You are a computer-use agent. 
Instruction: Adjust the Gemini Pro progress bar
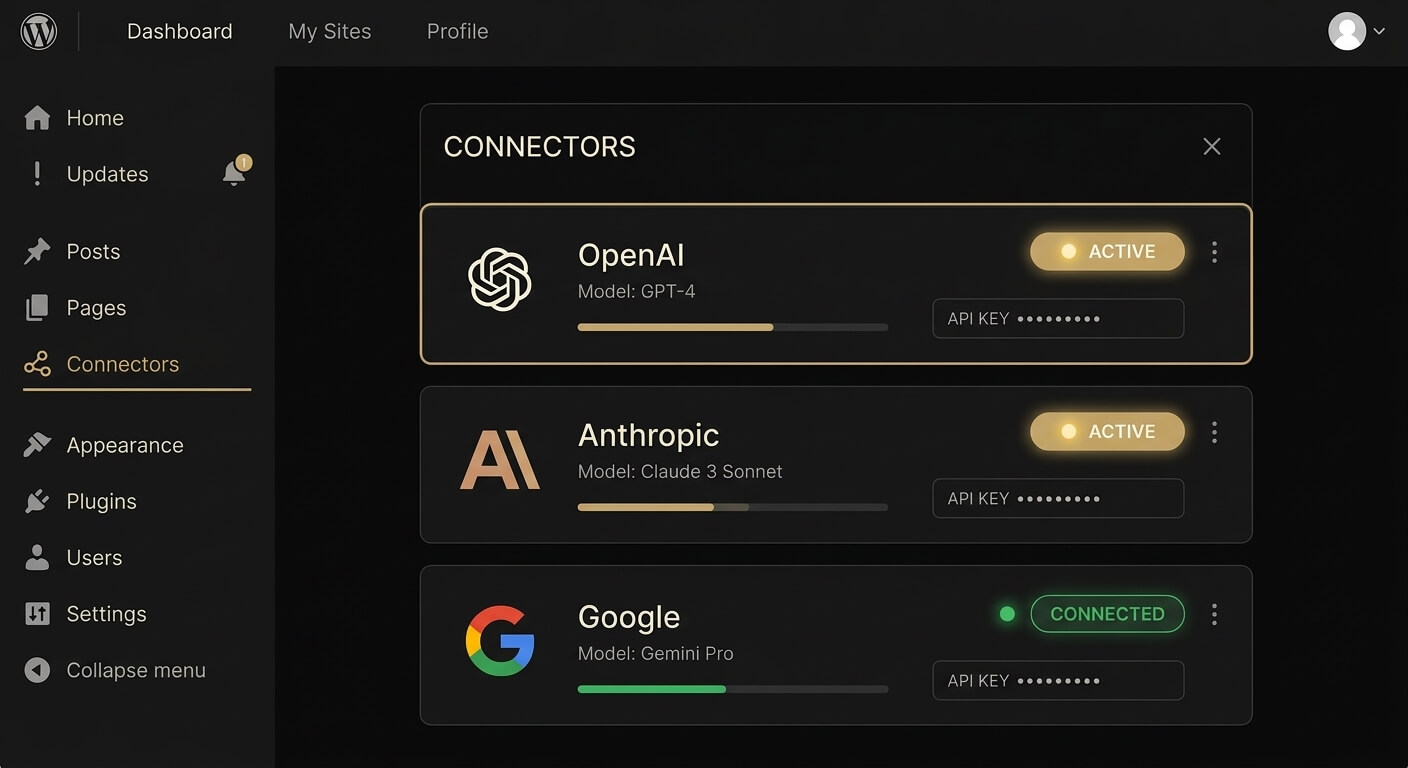point(732,689)
